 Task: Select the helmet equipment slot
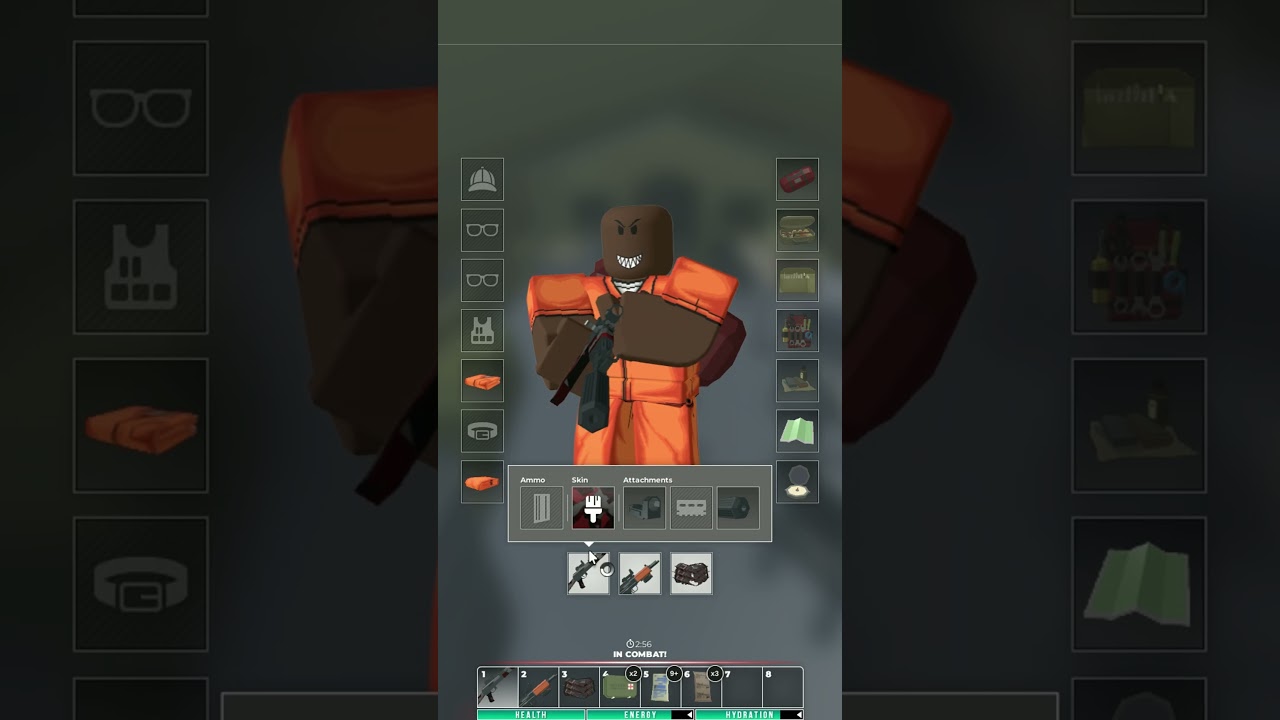pyautogui.click(x=482, y=180)
